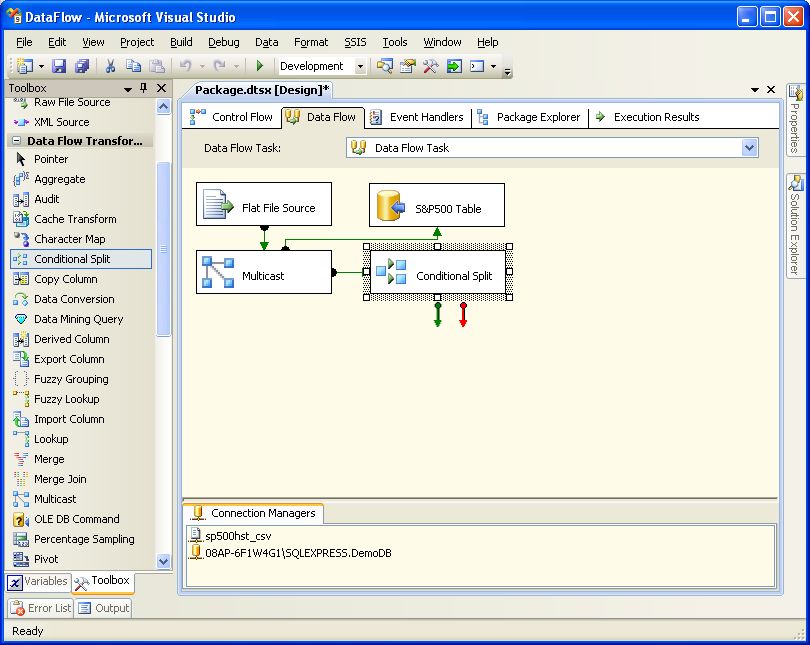Select Merge Join in Toolbox
810x645 pixels.
[x=81, y=479]
